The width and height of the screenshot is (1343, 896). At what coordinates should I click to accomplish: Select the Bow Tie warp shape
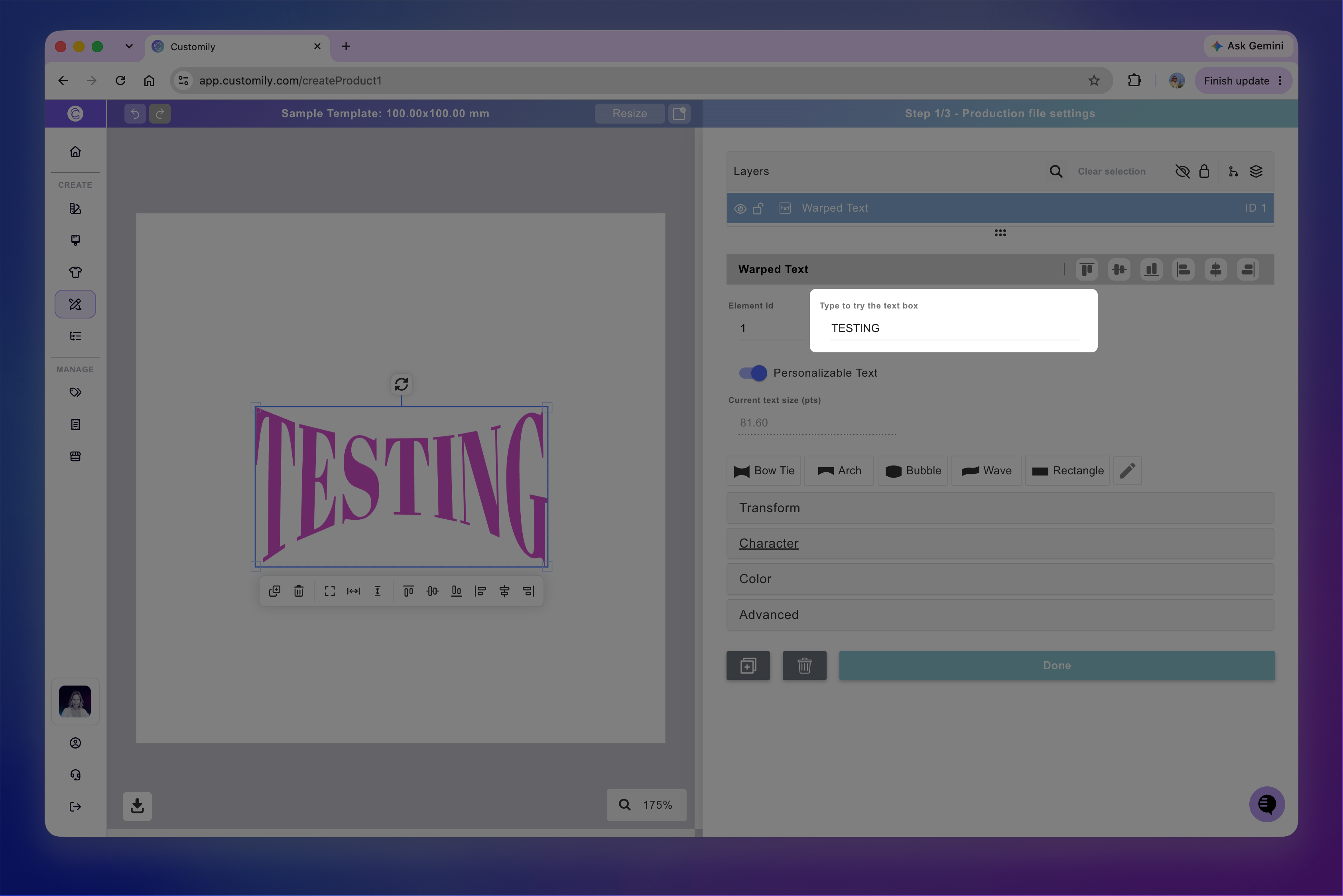764,471
